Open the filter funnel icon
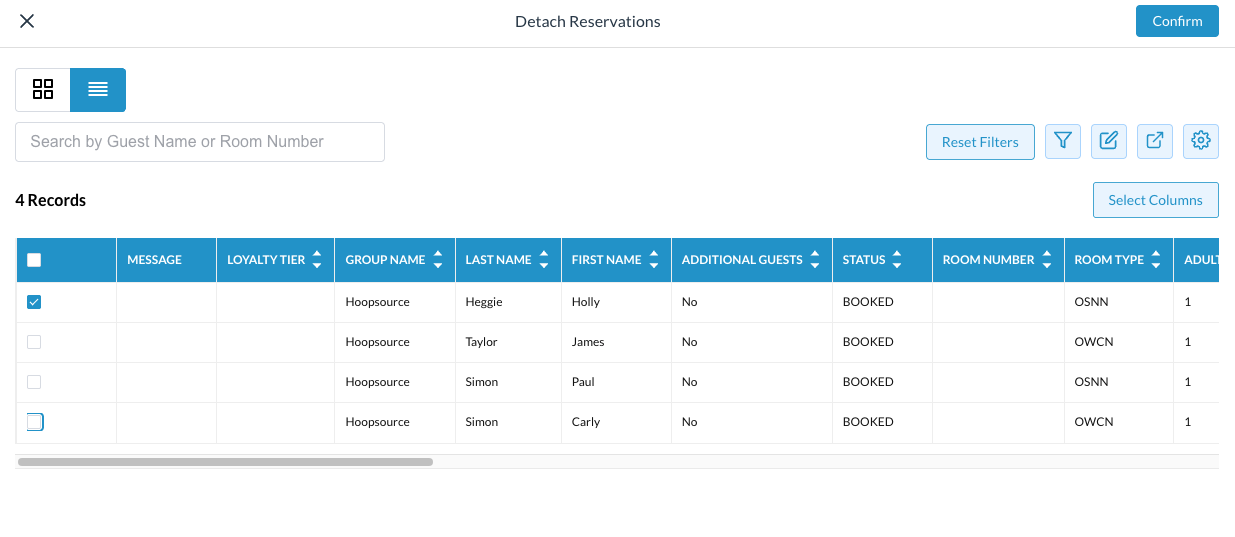This screenshot has height=537, width=1235. [x=1063, y=141]
